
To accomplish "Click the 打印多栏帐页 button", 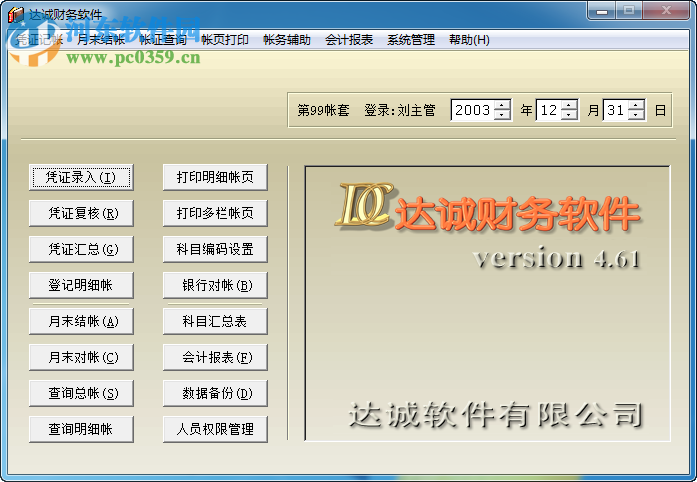I will (x=215, y=213).
